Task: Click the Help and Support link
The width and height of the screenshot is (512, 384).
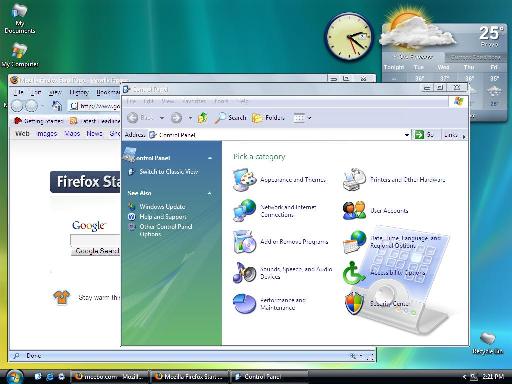Action: (x=163, y=217)
